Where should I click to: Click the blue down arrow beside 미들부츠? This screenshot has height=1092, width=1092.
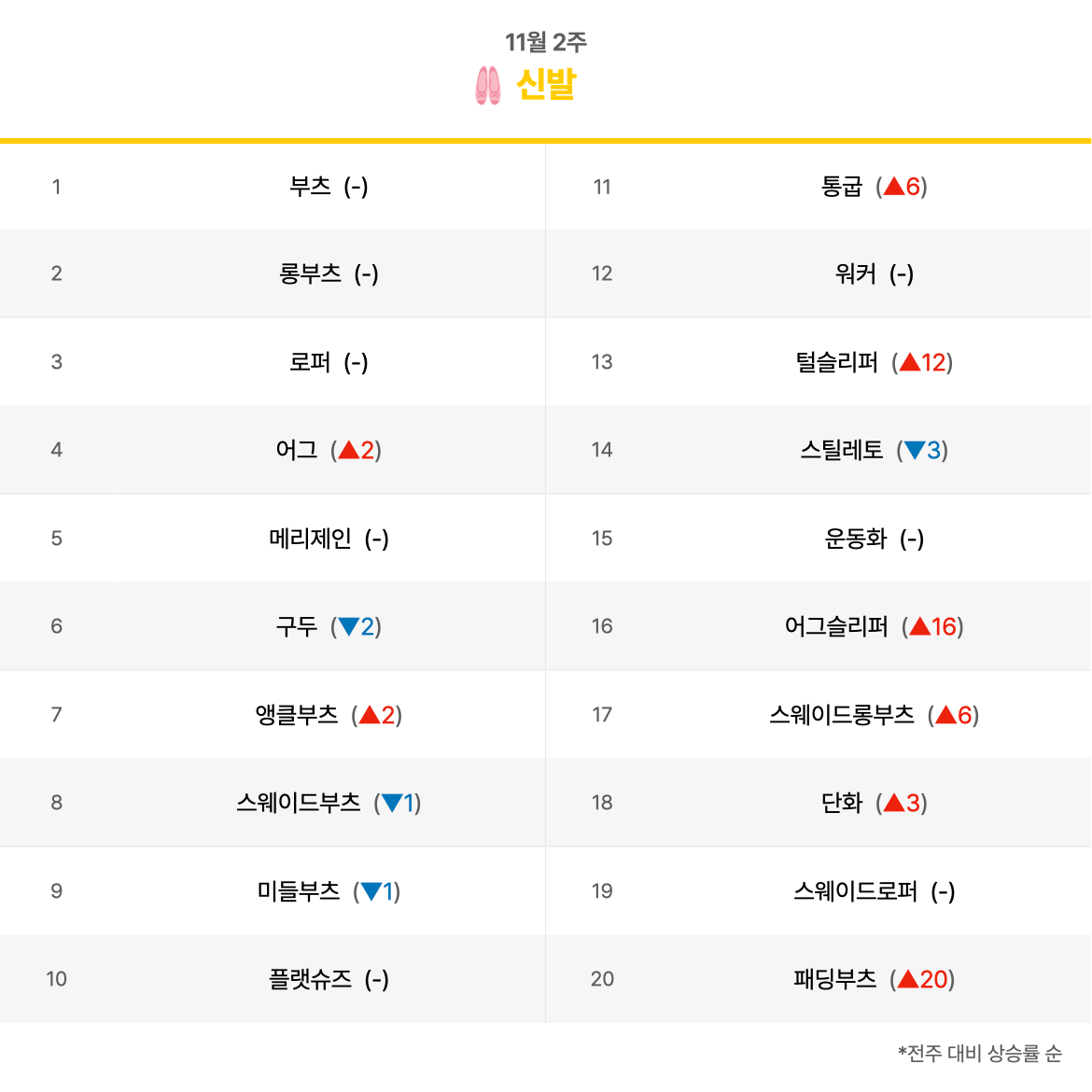pyautogui.click(x=371, y=891)
